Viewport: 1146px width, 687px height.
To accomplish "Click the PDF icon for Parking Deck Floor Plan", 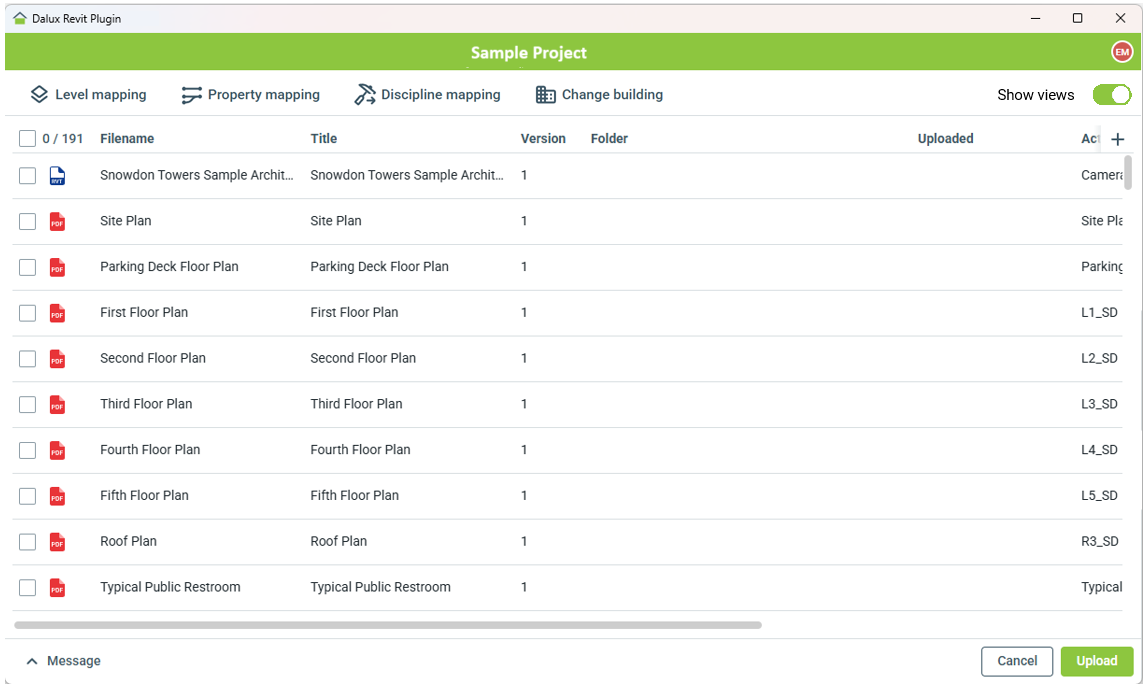I will pos(57,267).
